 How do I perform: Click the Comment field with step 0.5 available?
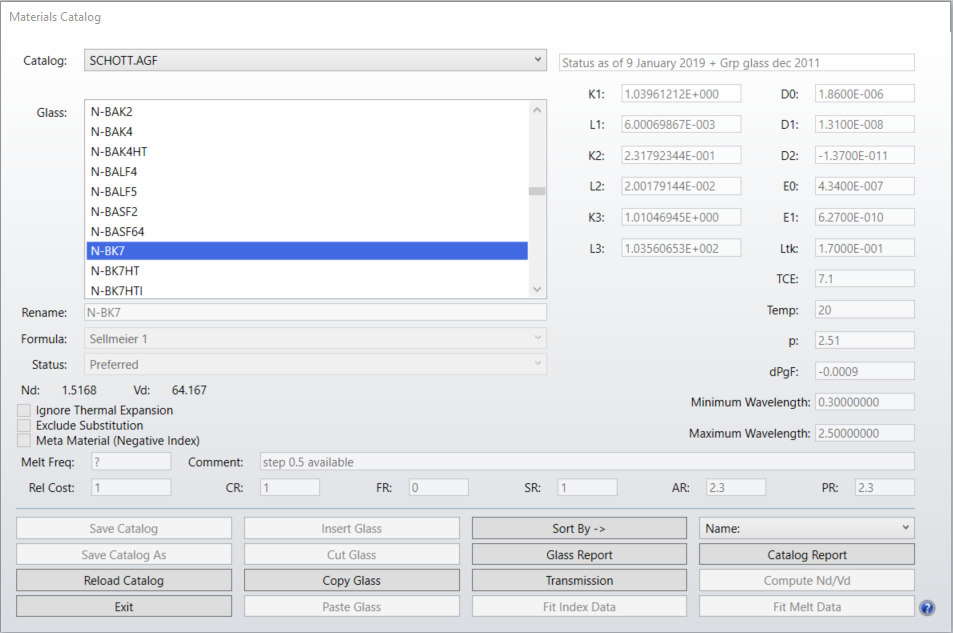point(587,462)
